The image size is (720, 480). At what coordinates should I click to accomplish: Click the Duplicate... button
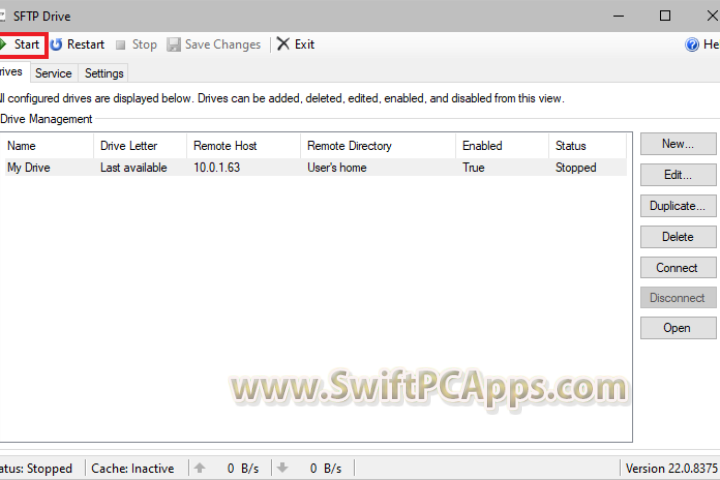[678, 205]
